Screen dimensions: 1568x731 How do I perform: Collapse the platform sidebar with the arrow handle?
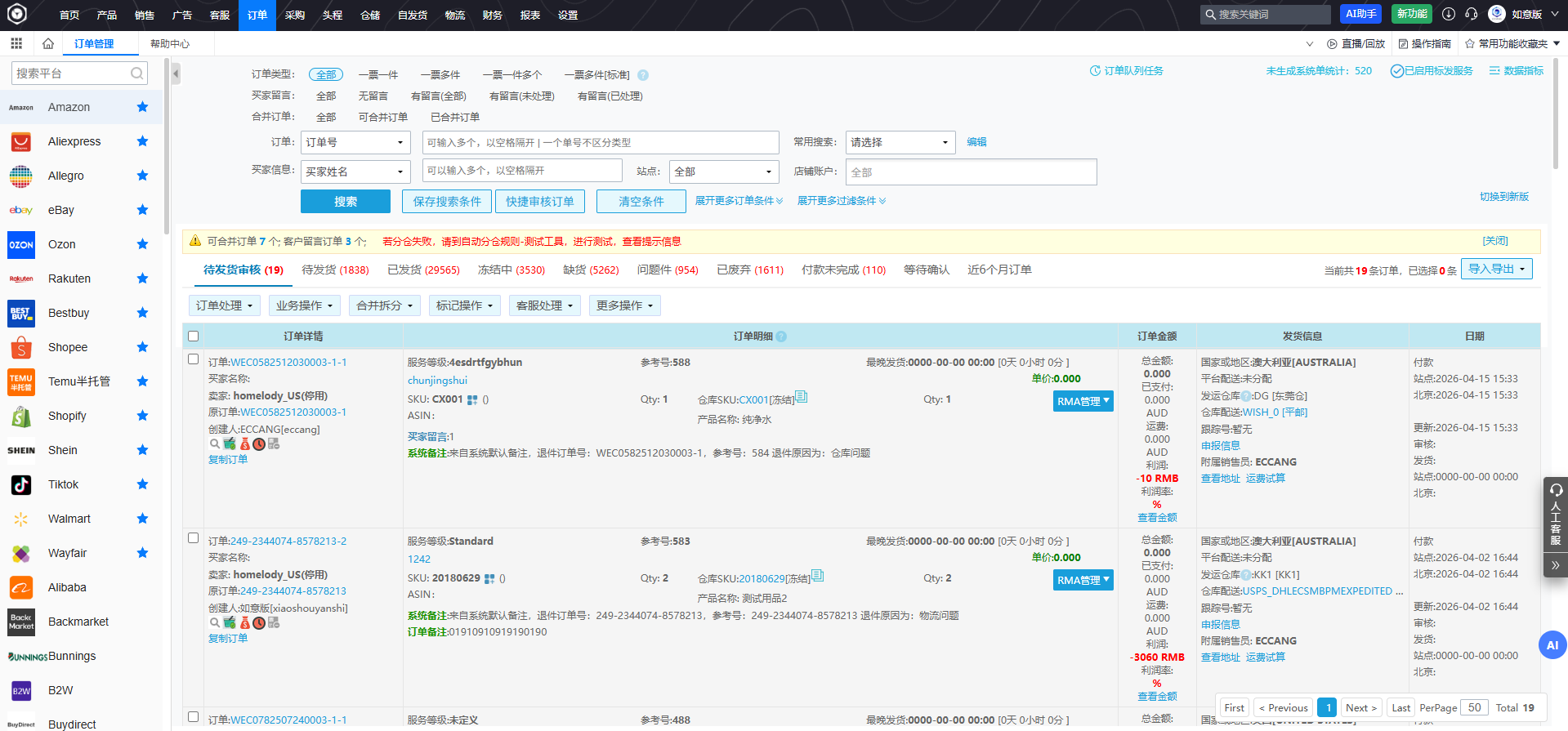[x=176, y=74]
